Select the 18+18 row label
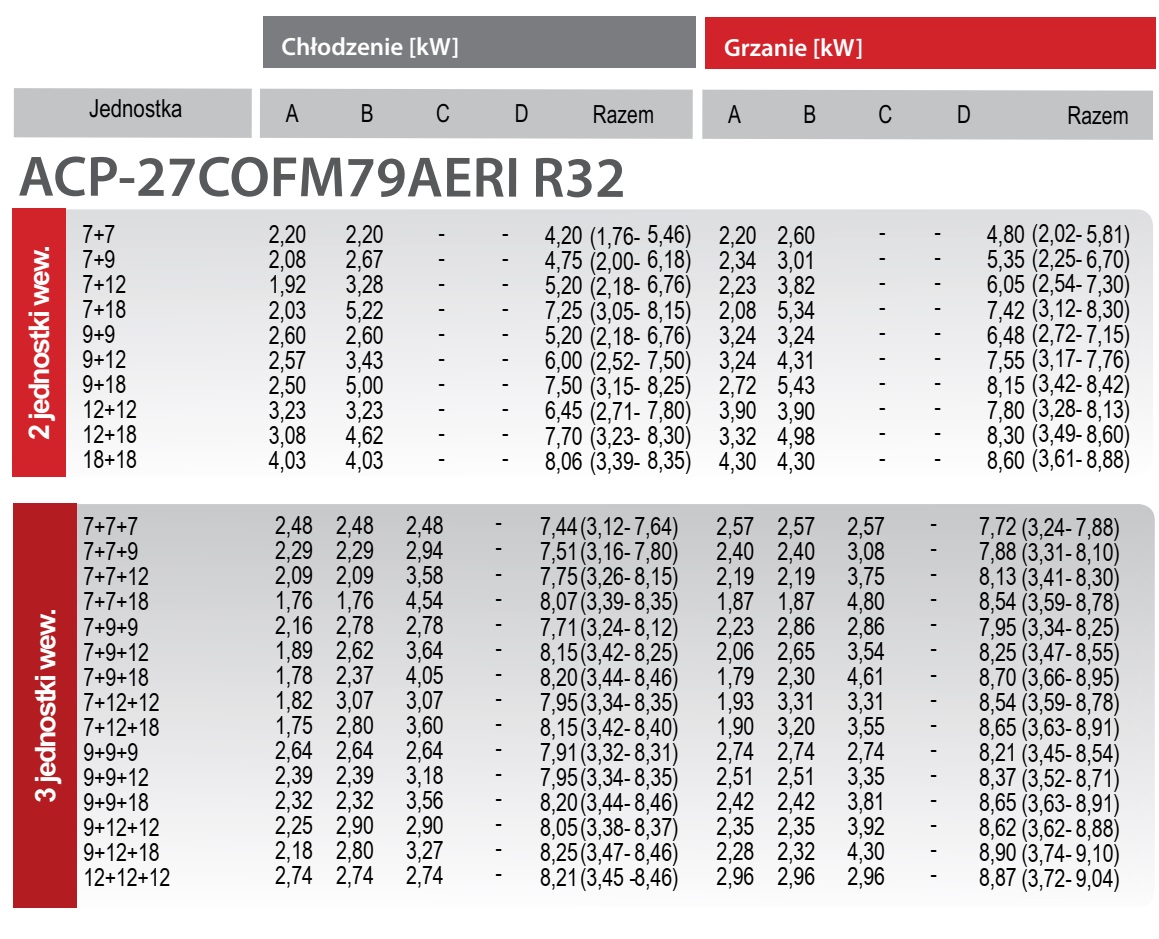The width and height of the screenshot is (1159, 939). click(109, 460)
